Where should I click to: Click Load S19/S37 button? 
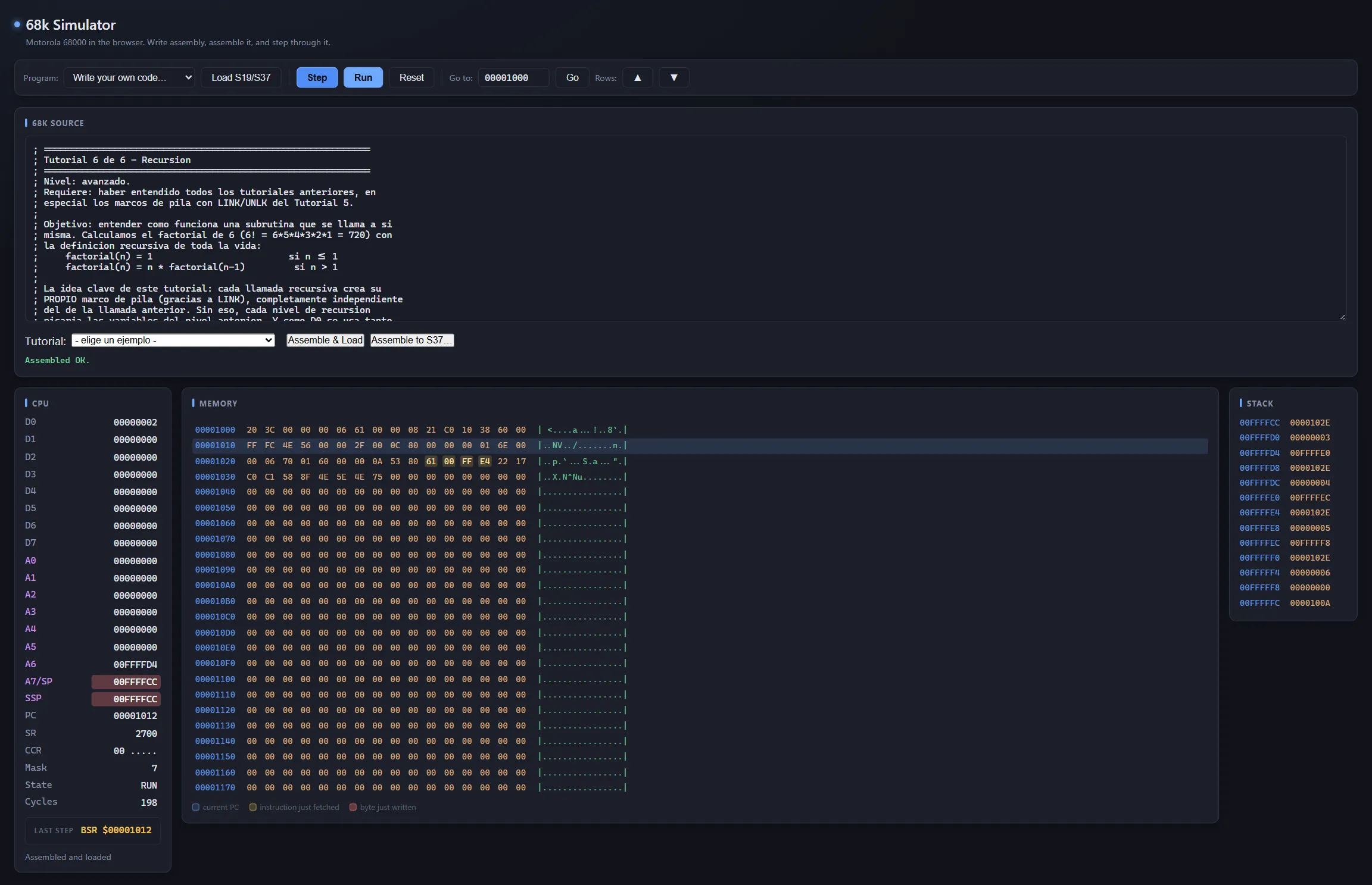241,77
